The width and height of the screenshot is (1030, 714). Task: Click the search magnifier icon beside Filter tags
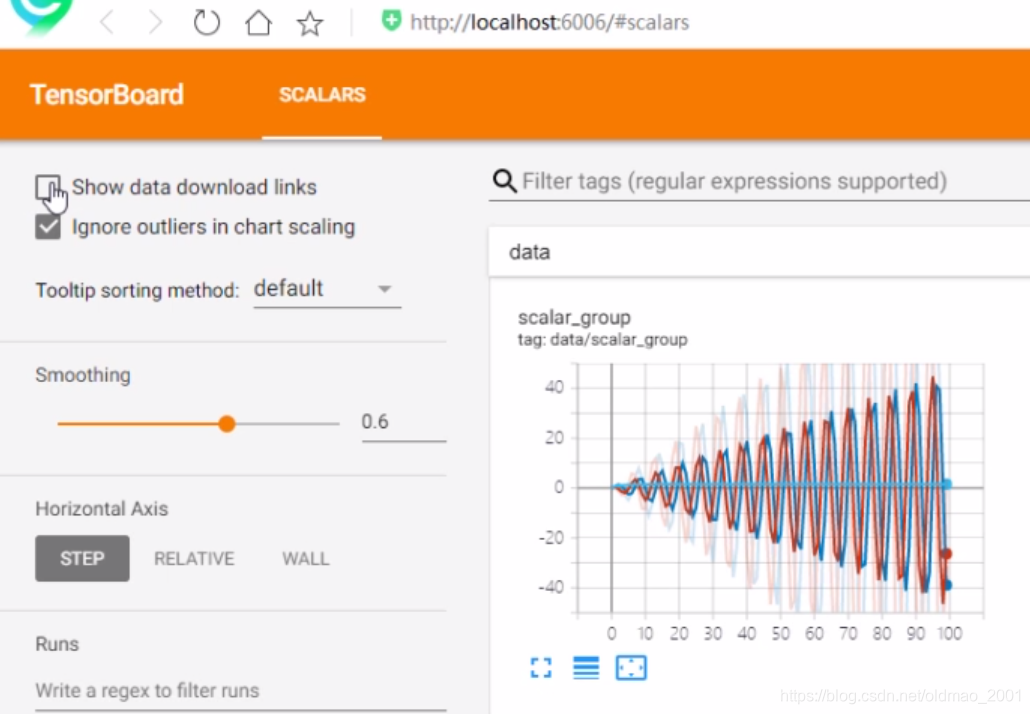pos(504,181)
